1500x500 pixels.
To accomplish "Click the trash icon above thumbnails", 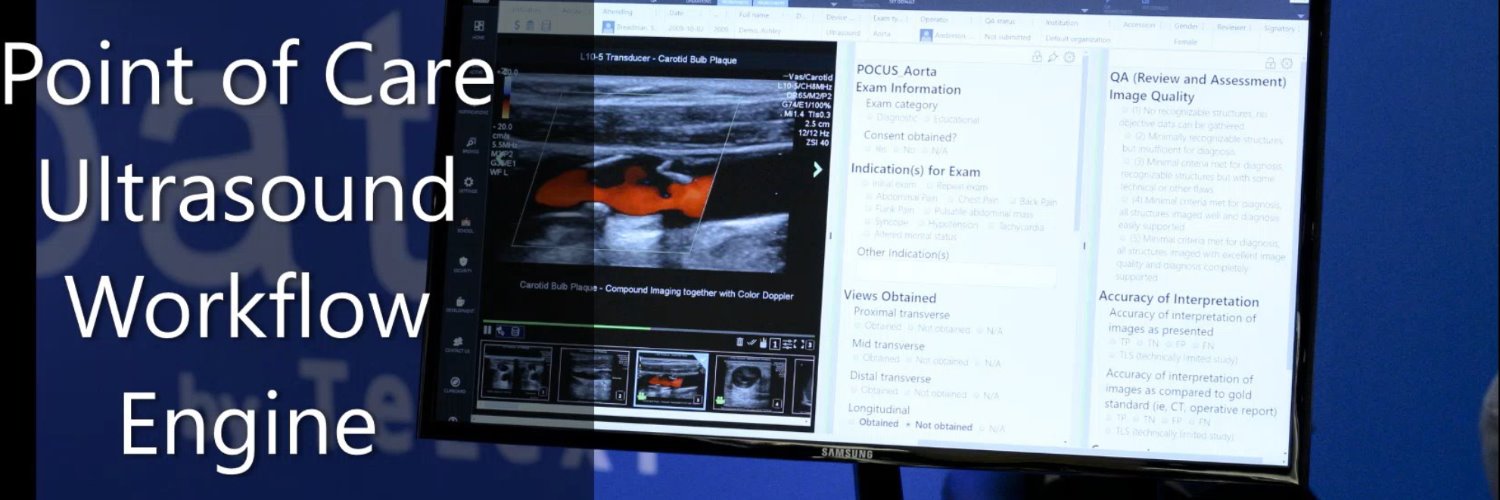I will click(739, 342).
